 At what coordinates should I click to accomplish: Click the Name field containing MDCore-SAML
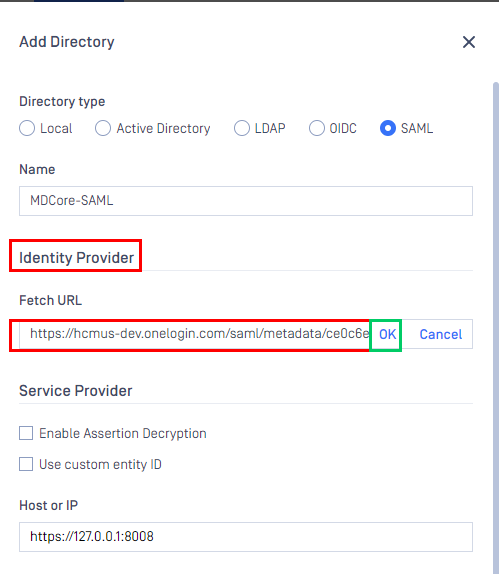[246, 201]
